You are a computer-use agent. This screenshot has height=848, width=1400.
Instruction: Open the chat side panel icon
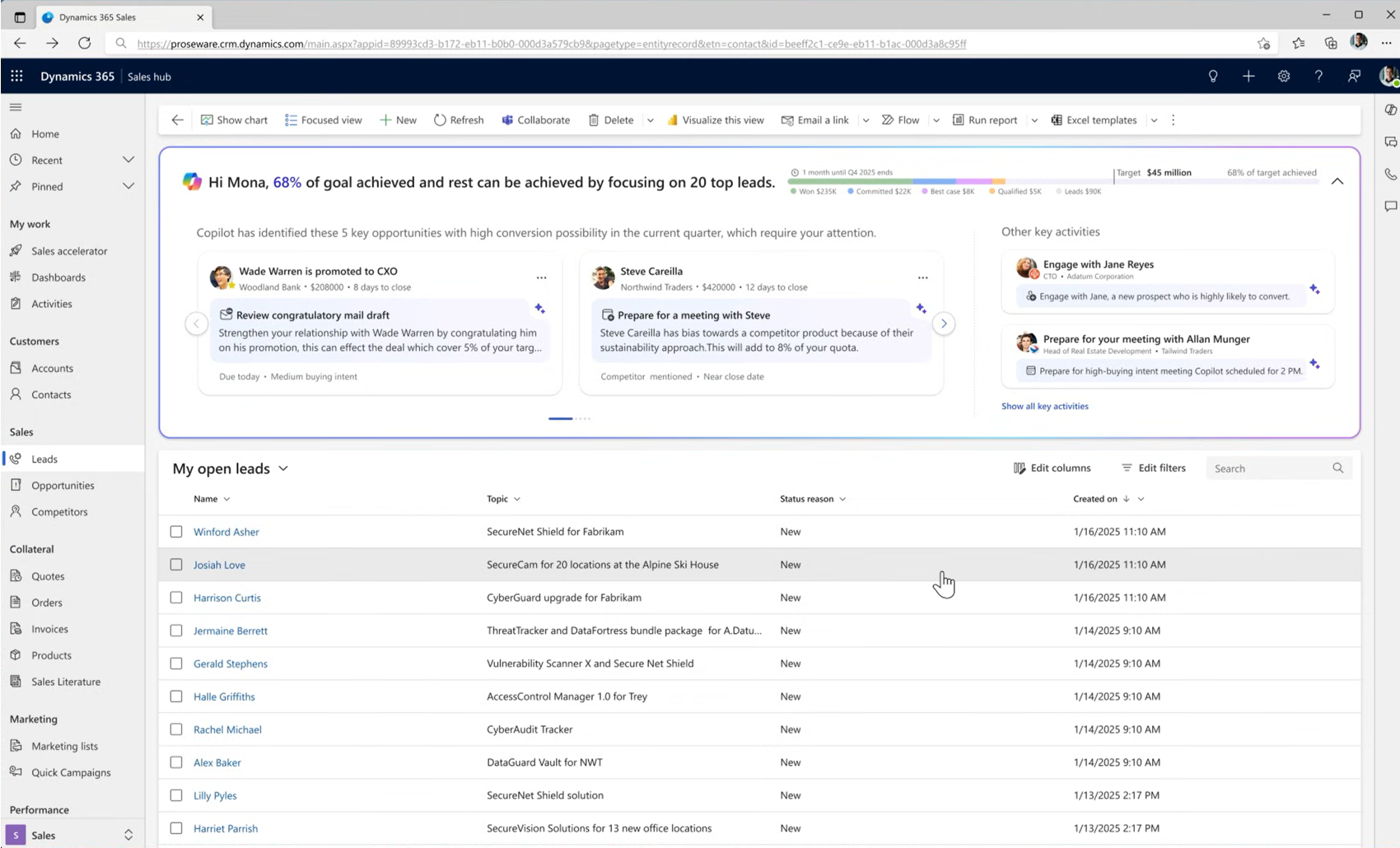point(1390,206)
